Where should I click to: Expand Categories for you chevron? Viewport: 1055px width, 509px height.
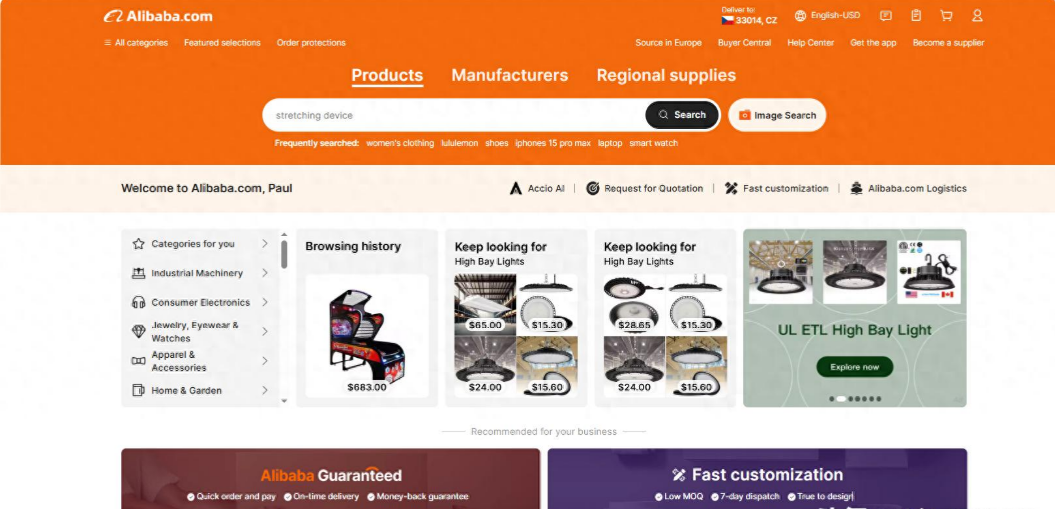(265, 243)
